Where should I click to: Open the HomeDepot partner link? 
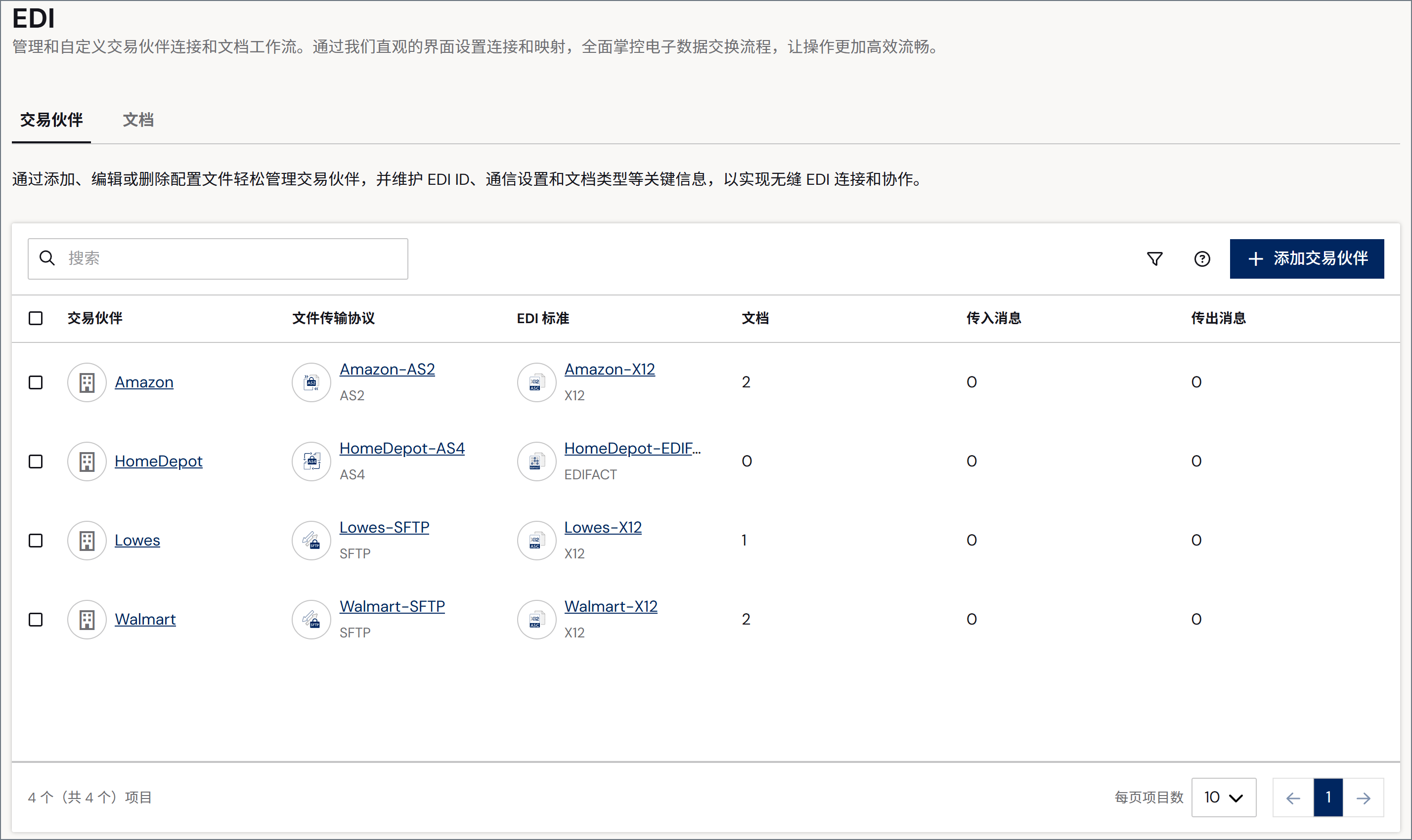(159, 462)
